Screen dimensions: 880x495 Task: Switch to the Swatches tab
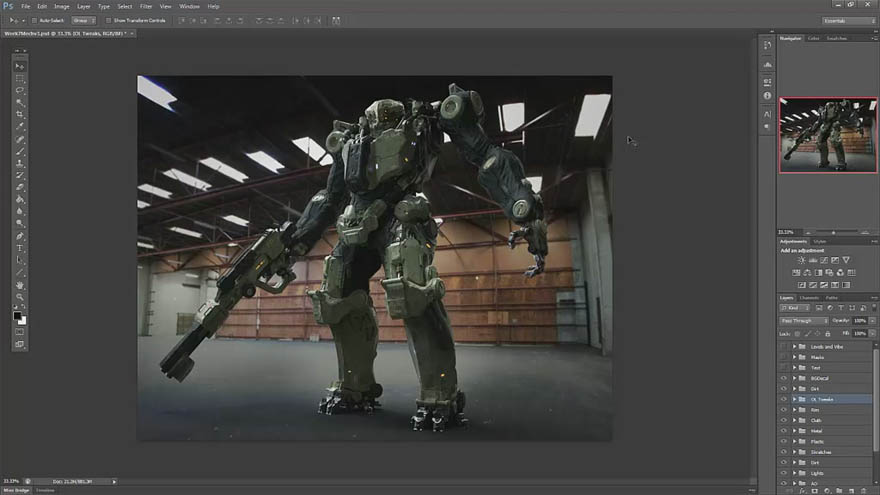coord(837,39)
